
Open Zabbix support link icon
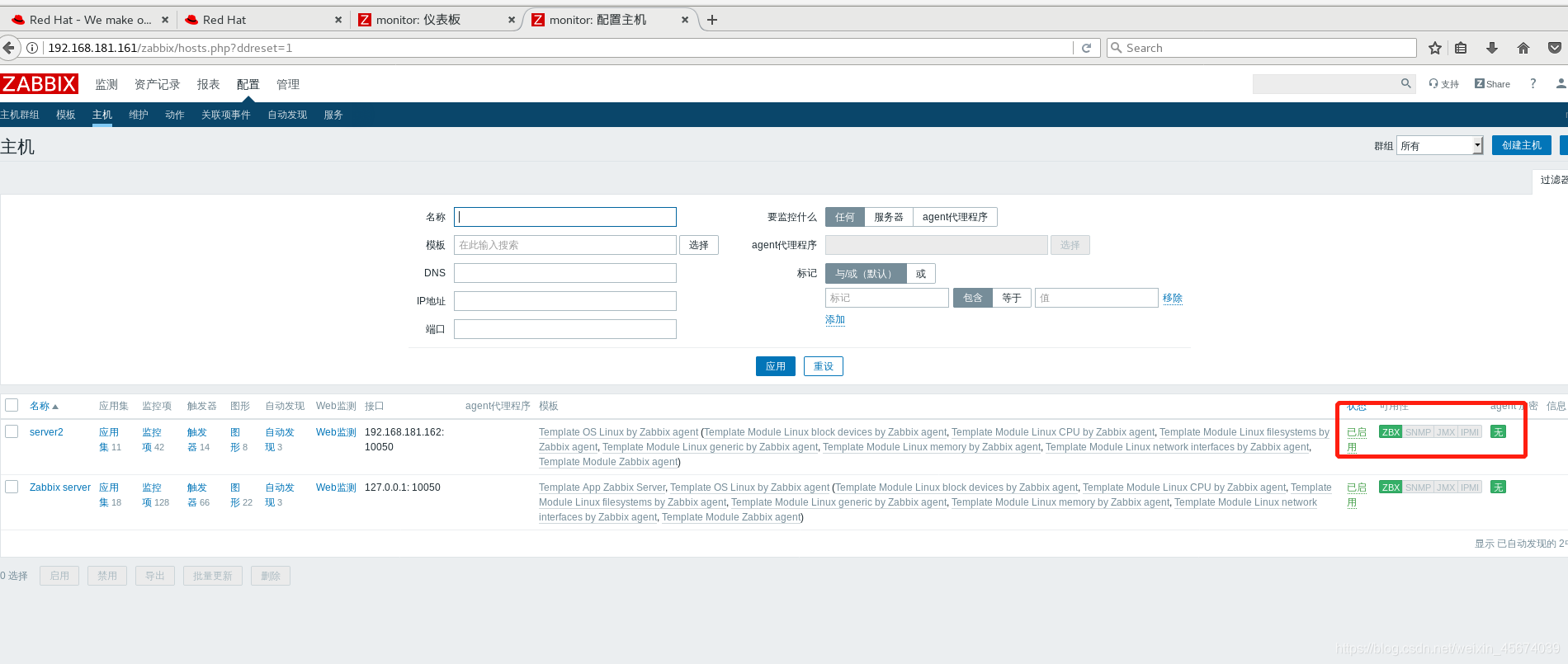coord(1444,84)
